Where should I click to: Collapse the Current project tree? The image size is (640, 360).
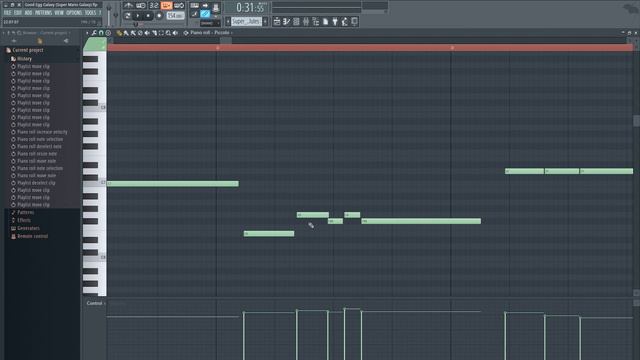[28, 50]
